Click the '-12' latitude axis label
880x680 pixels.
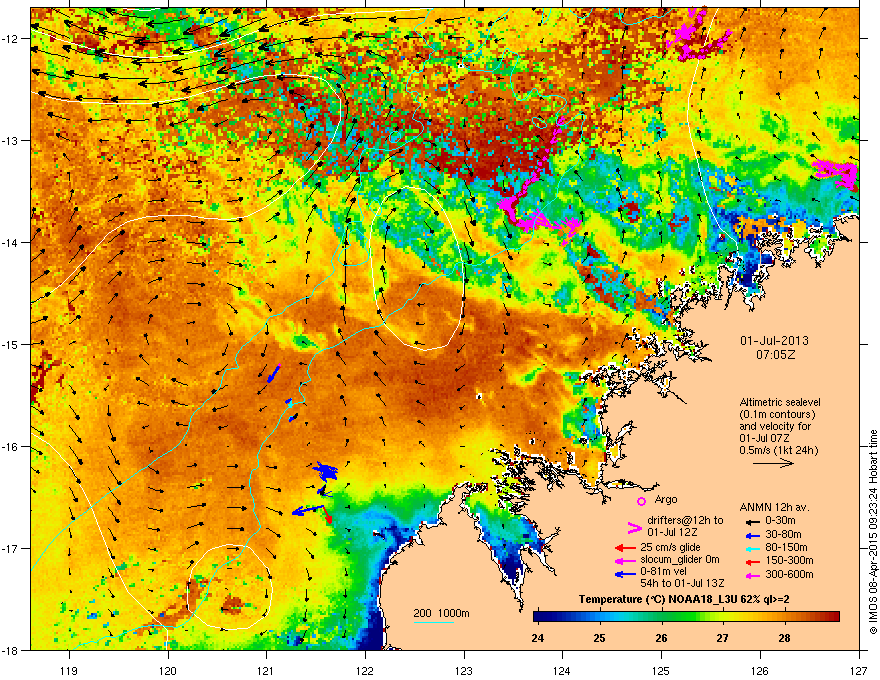tap(11, 39)
